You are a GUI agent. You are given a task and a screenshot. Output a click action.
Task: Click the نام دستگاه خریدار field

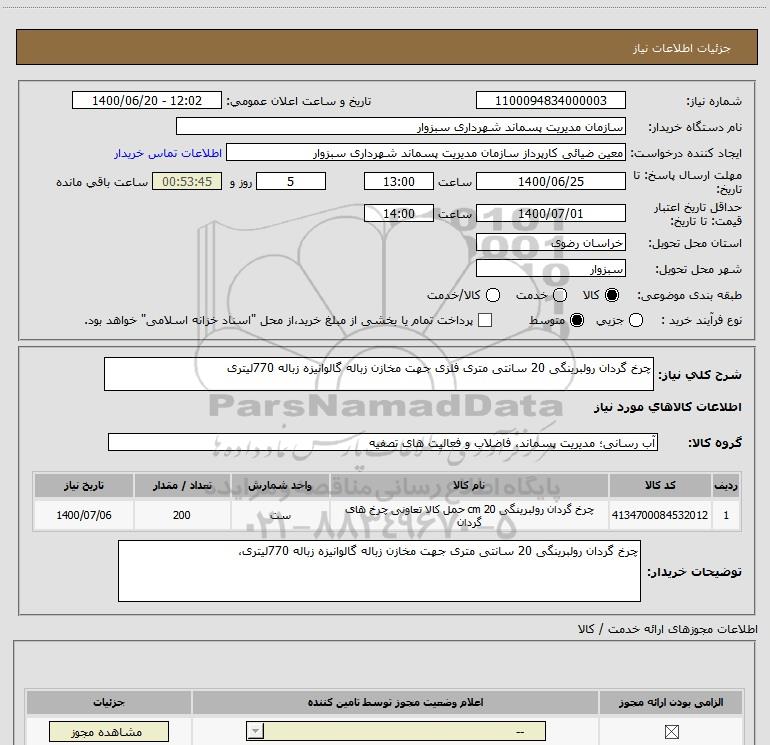pos(401,127)
